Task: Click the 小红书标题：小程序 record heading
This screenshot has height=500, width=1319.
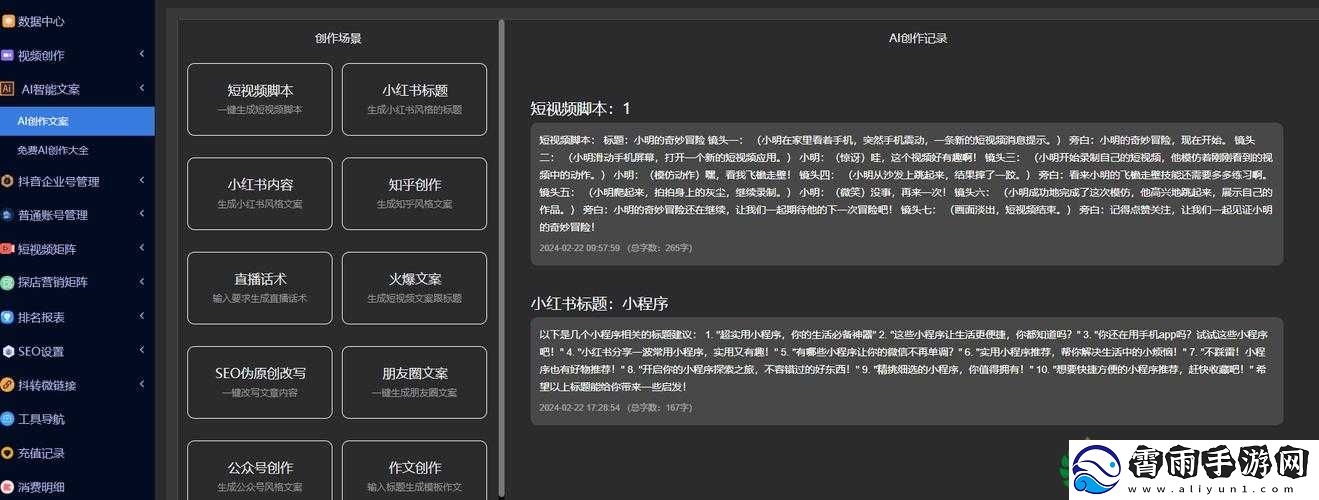Action: tap(599, 302)
